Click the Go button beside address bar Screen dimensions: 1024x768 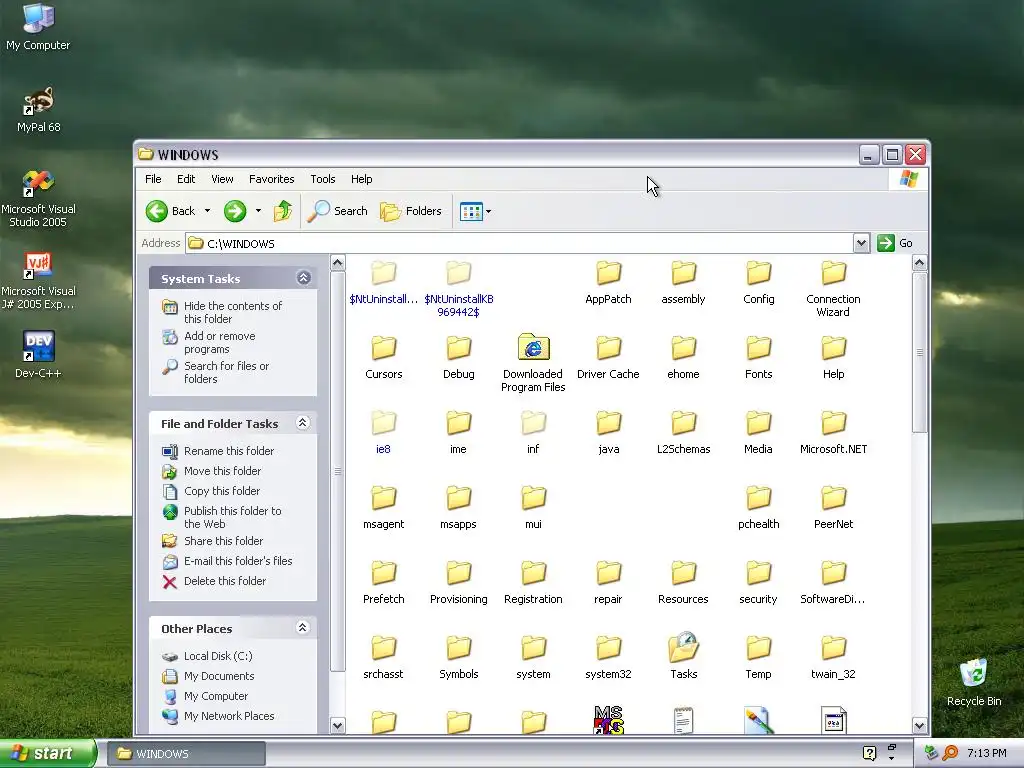[x=895, y=243]
